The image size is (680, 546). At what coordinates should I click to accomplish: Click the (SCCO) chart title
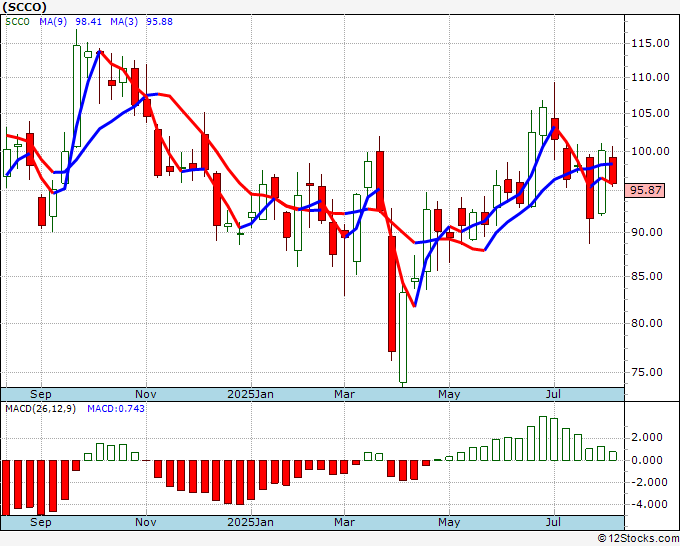[24, 7]
